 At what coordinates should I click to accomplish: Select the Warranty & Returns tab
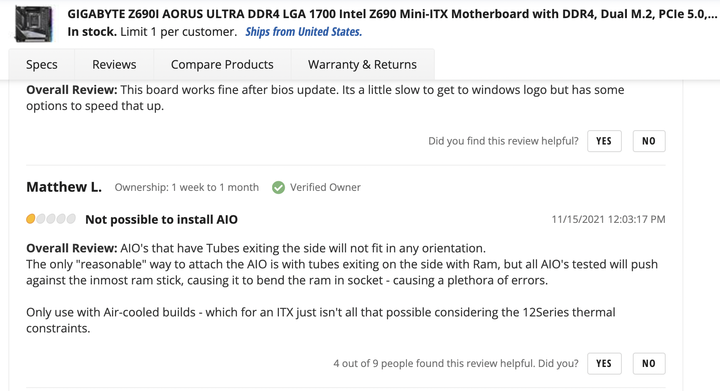click(362, 64)
